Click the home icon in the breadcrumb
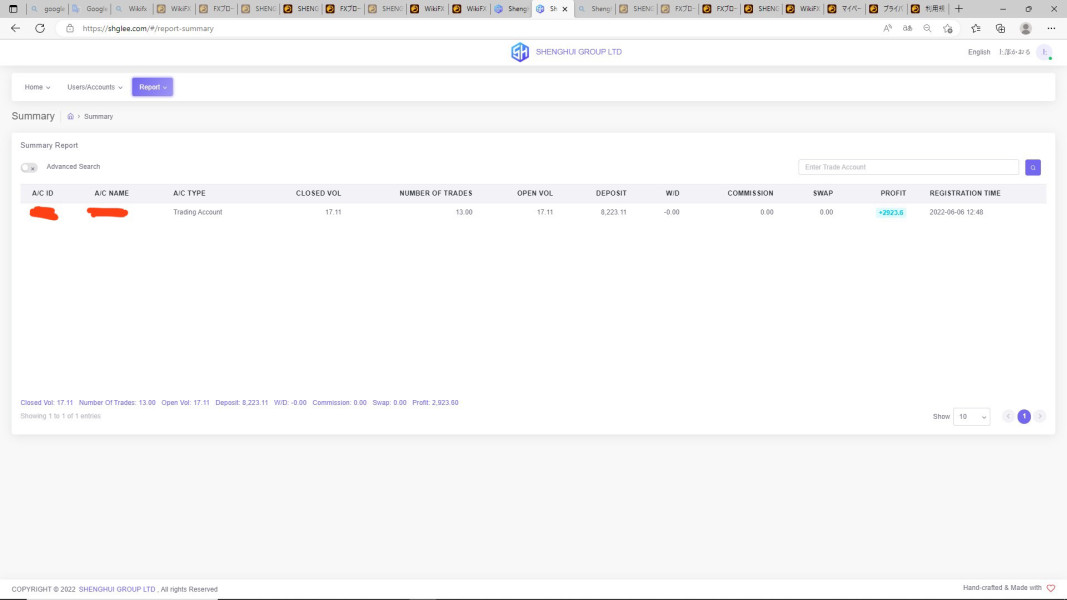Viewport: 1067px width, 600px height. click(x=70, y=117)
